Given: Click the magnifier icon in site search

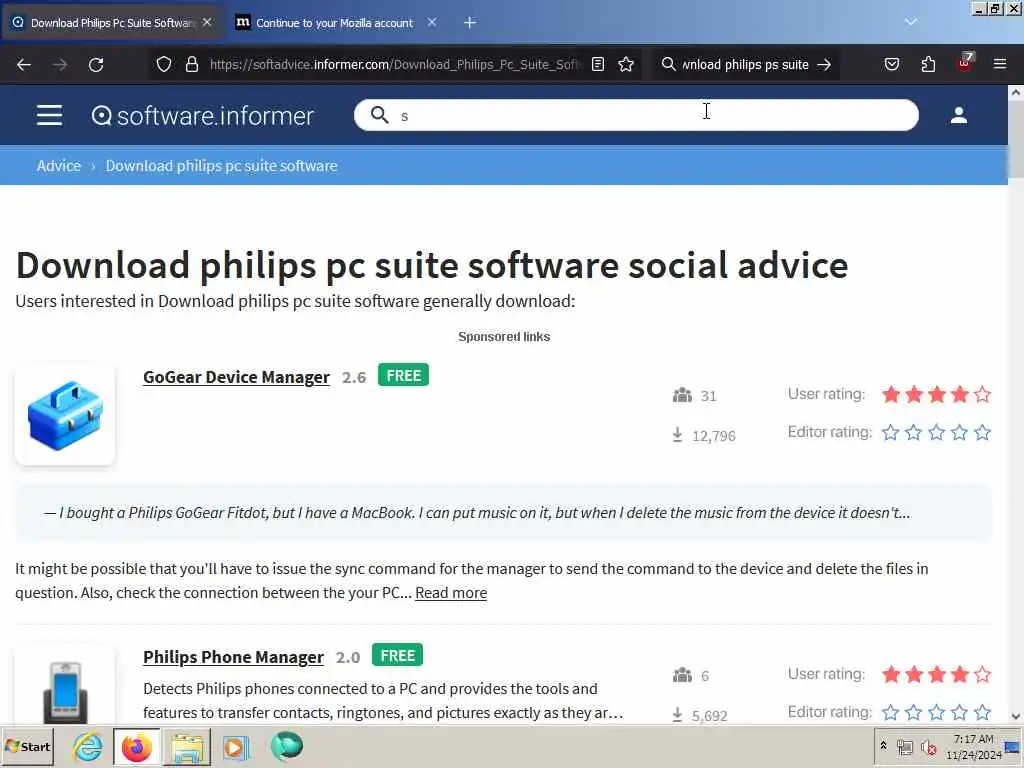Looking at the screenshot, I should pos(379,115).
